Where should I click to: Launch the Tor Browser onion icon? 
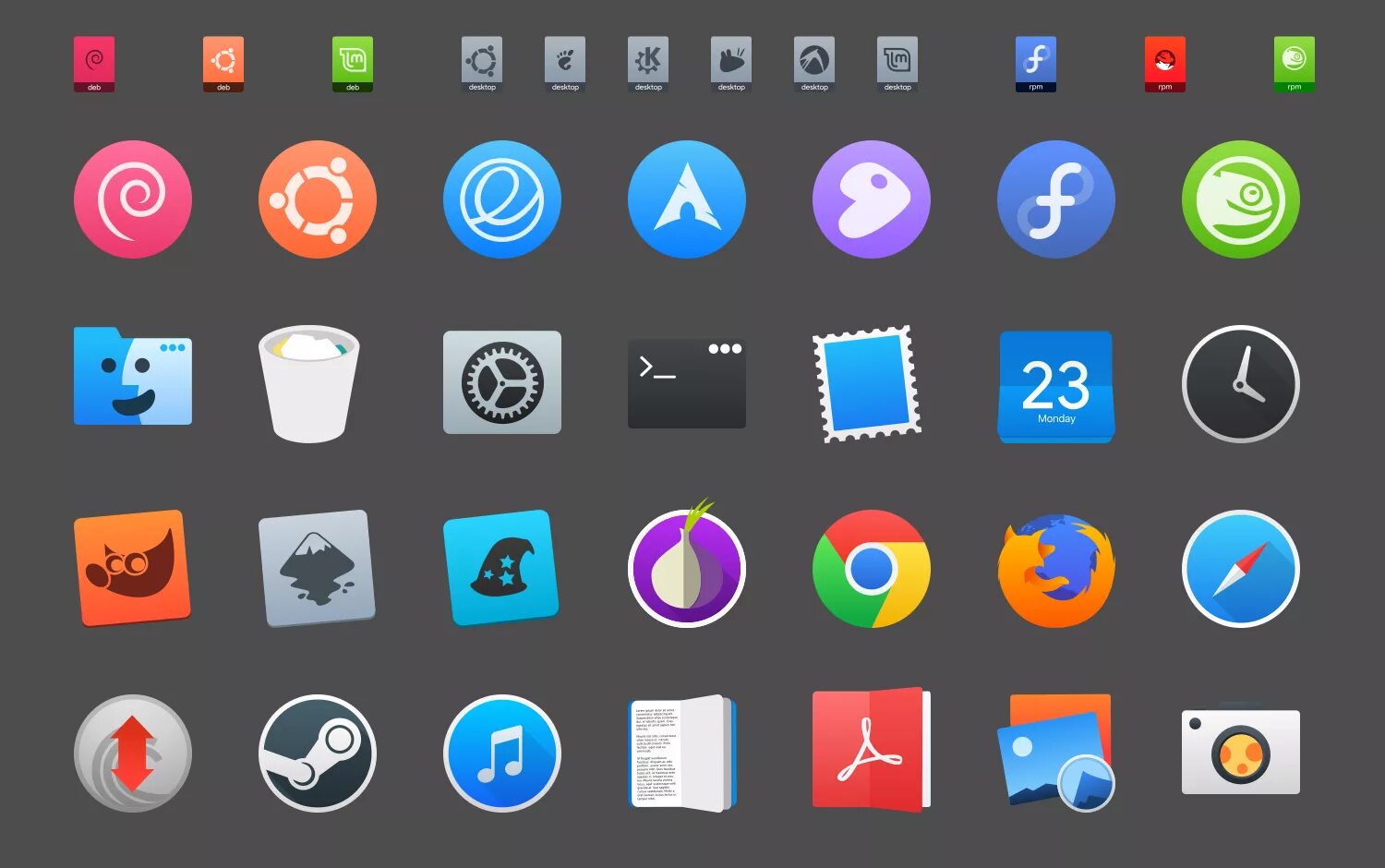pos(687,565)
